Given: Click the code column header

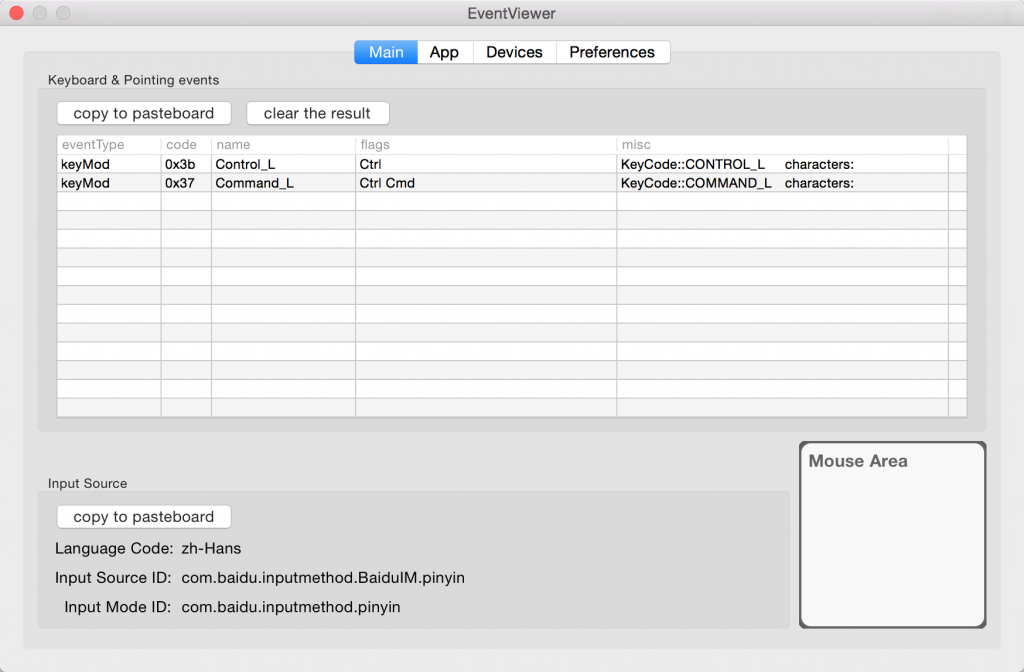Looking at the screenshot, I should (x=185, y=145).
